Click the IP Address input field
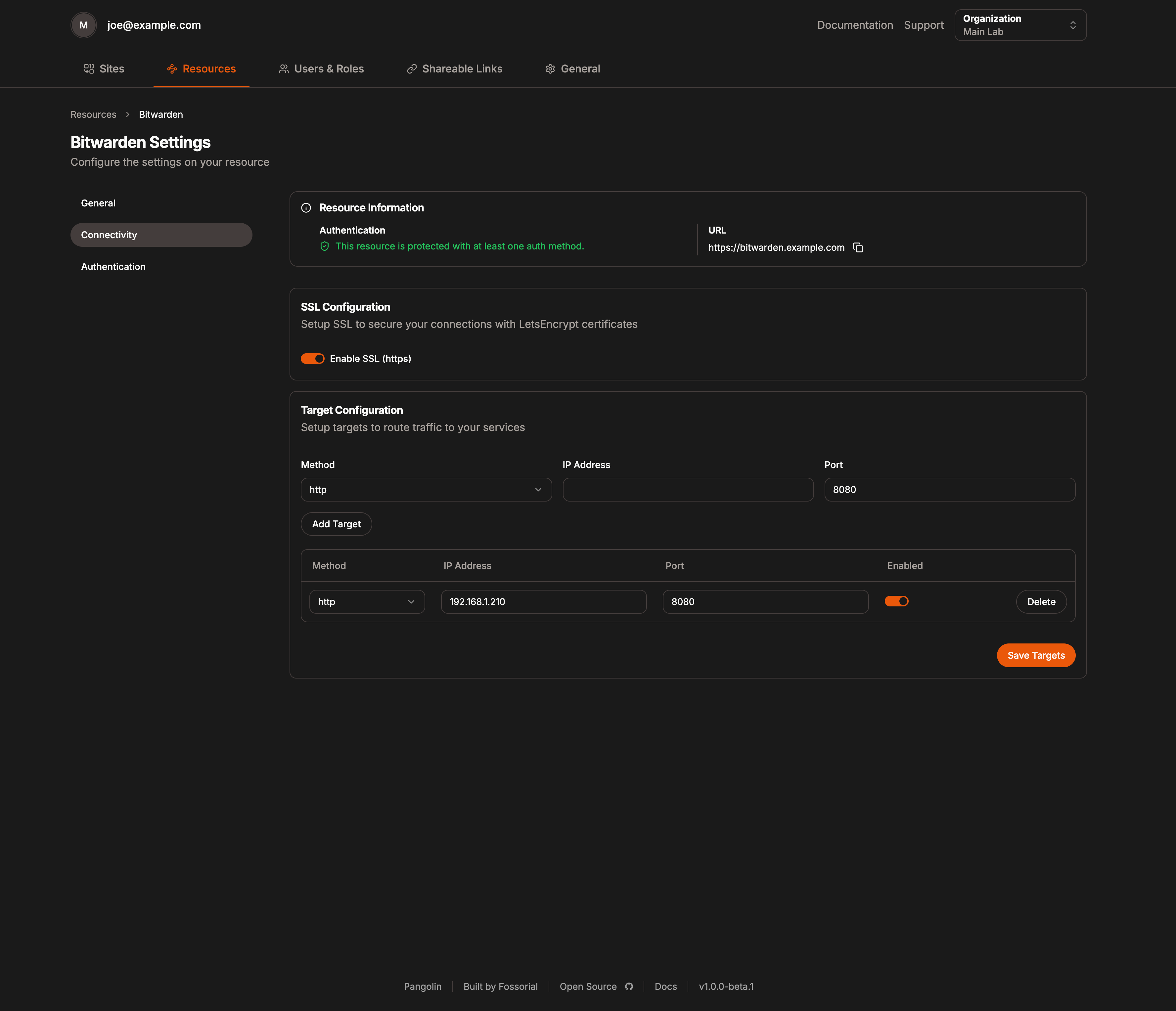Screen dimensions: 1176x1011 tap(687, 489)
